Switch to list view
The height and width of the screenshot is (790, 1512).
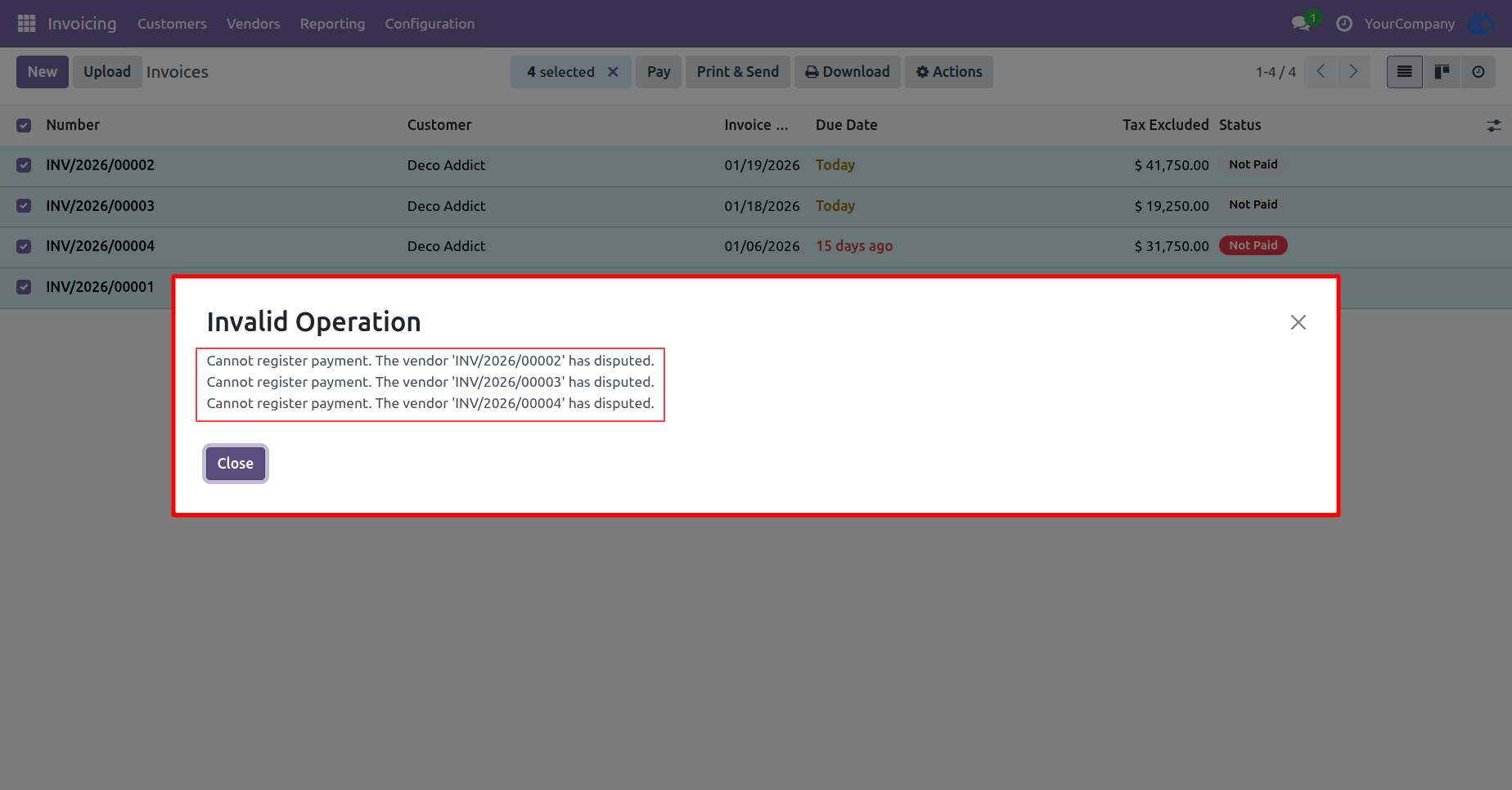1405,72
